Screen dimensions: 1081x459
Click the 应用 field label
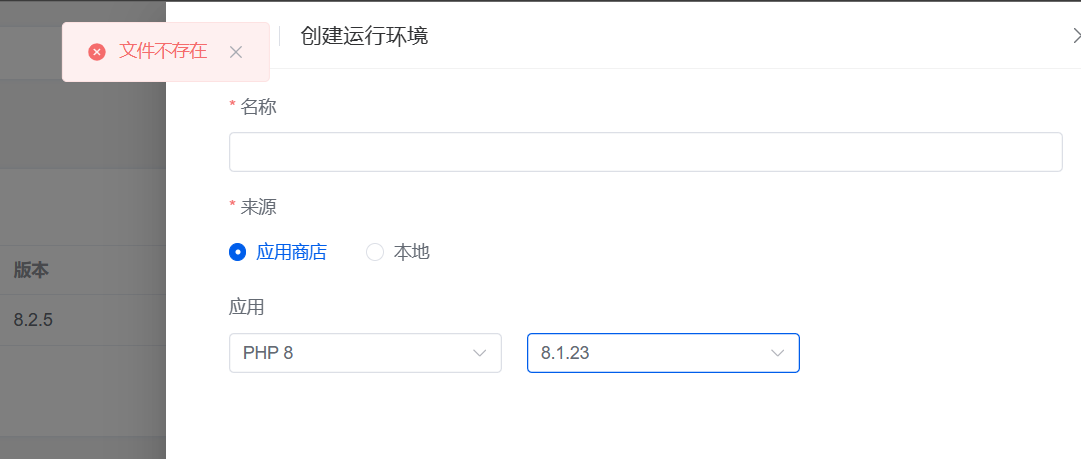(247, 307)
